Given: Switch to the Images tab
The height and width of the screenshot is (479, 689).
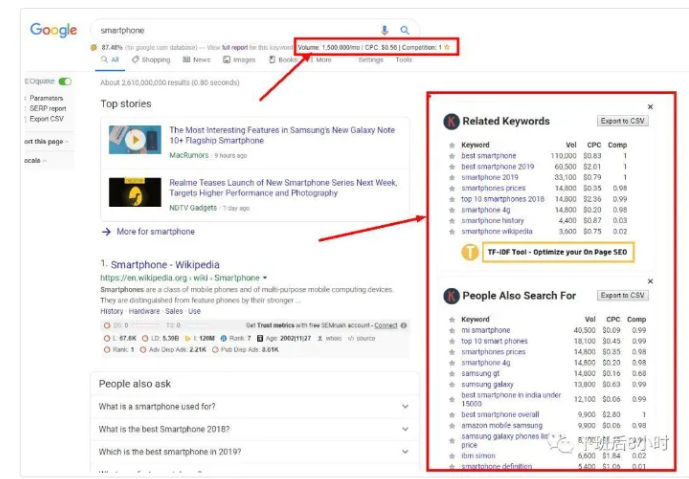Looking at the screenshot, I should pos(239,59).
